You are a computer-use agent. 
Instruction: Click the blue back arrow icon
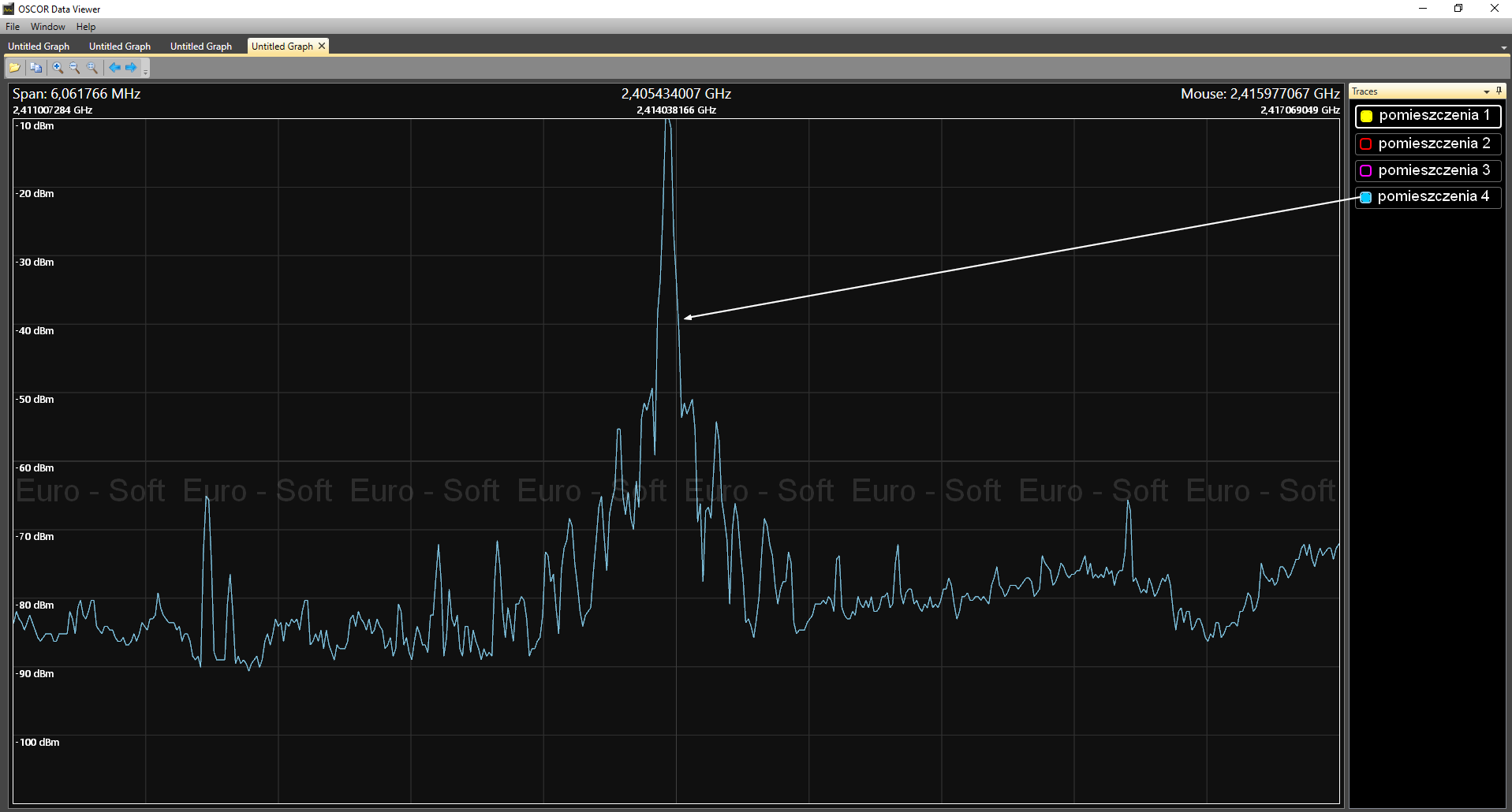tap(114, 68)
